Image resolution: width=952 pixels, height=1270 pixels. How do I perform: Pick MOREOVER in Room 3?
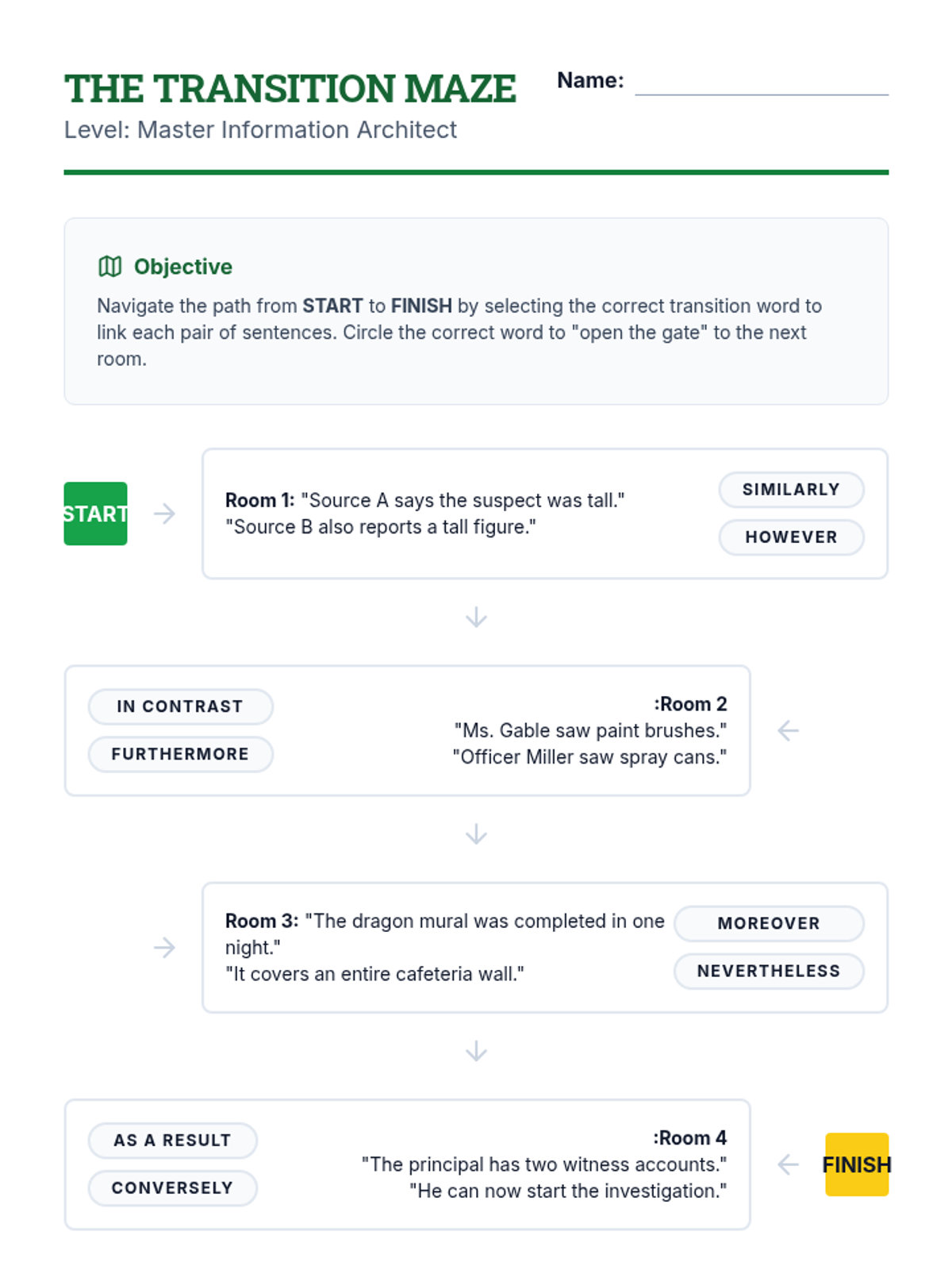click(769, 923)
